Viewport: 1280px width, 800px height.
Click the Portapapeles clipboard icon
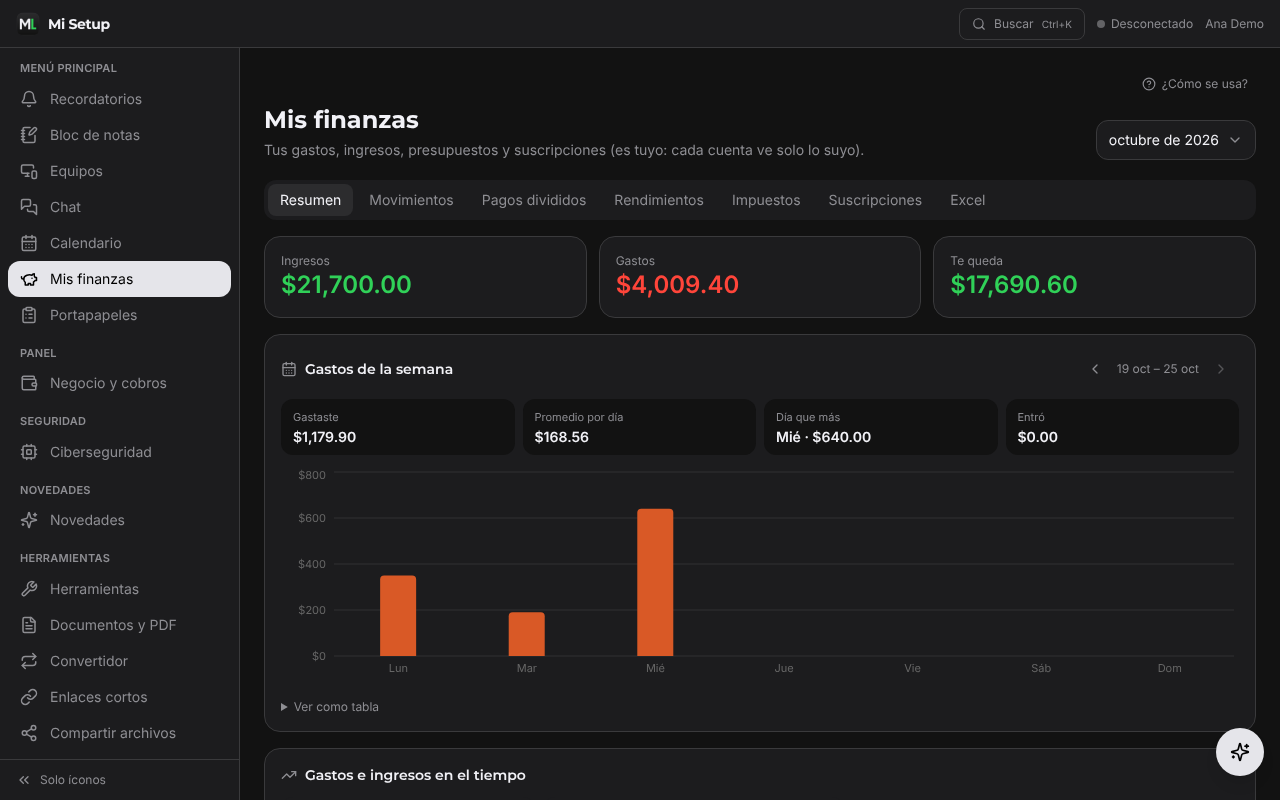pyautogui.click(x=30, y=315)
